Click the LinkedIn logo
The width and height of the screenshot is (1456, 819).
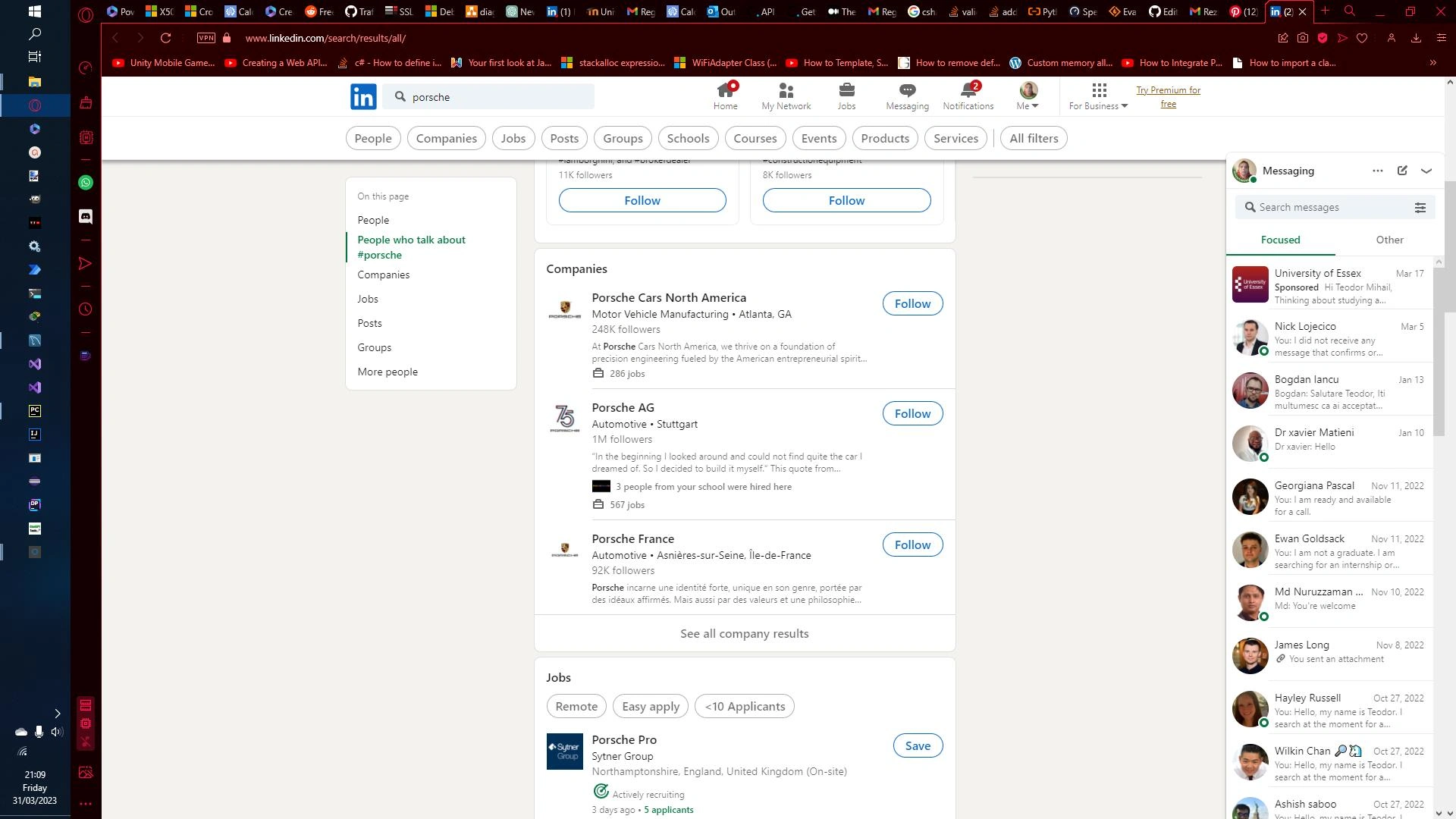pos(363,97)
